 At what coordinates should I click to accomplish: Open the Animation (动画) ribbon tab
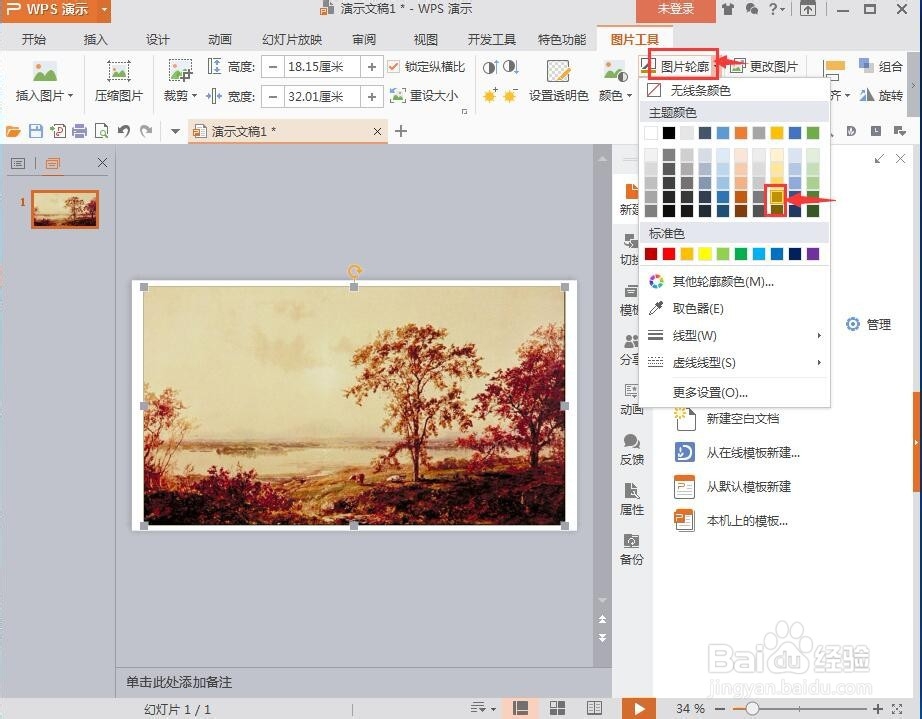pos(220,39)
